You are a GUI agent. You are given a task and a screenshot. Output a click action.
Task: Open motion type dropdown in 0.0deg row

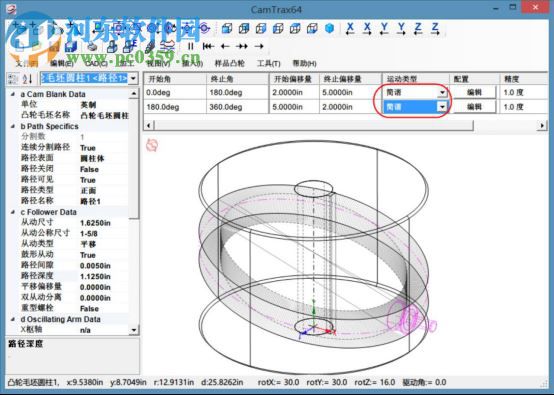442,93
